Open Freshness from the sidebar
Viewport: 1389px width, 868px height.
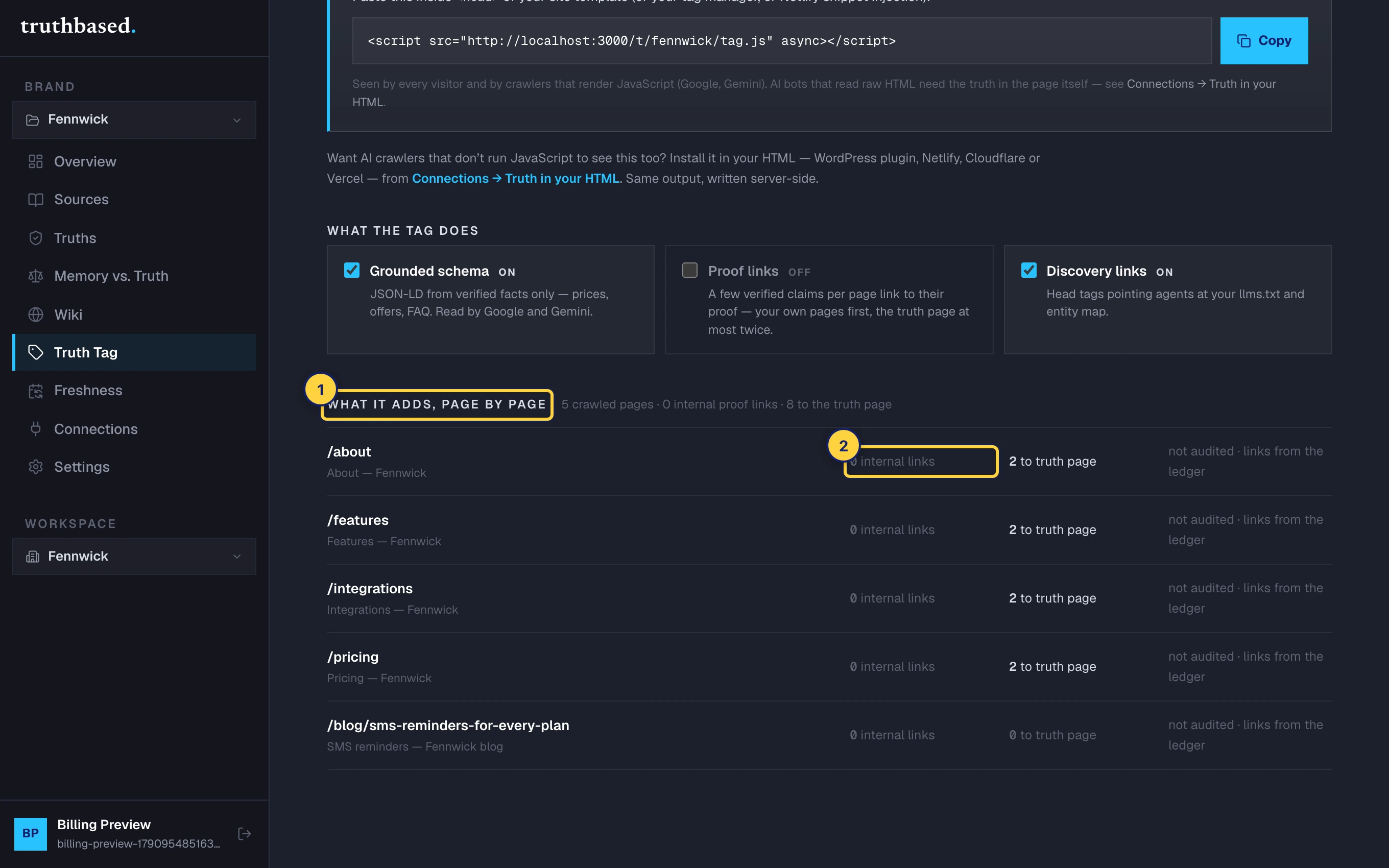134,391
